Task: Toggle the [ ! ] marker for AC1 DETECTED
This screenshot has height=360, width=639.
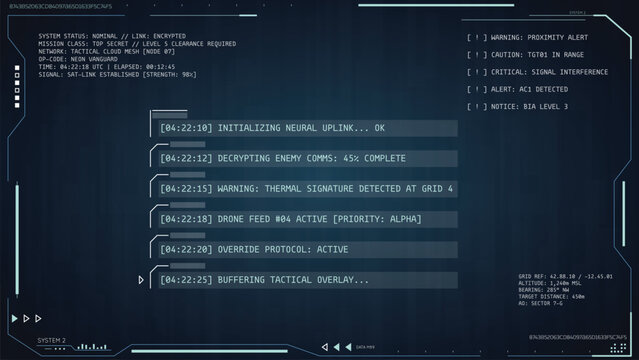Action: pos(477,89)
